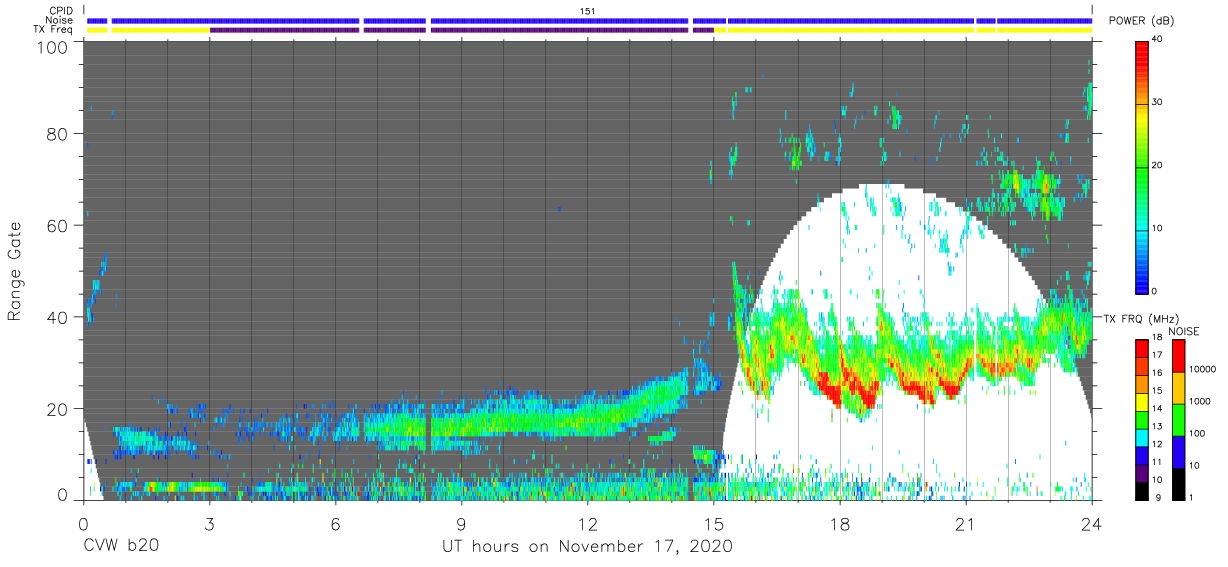This screenshot has height=567, width=1228.
Task: Click the range gate tick '100'
Action: [x=52, y=46]
